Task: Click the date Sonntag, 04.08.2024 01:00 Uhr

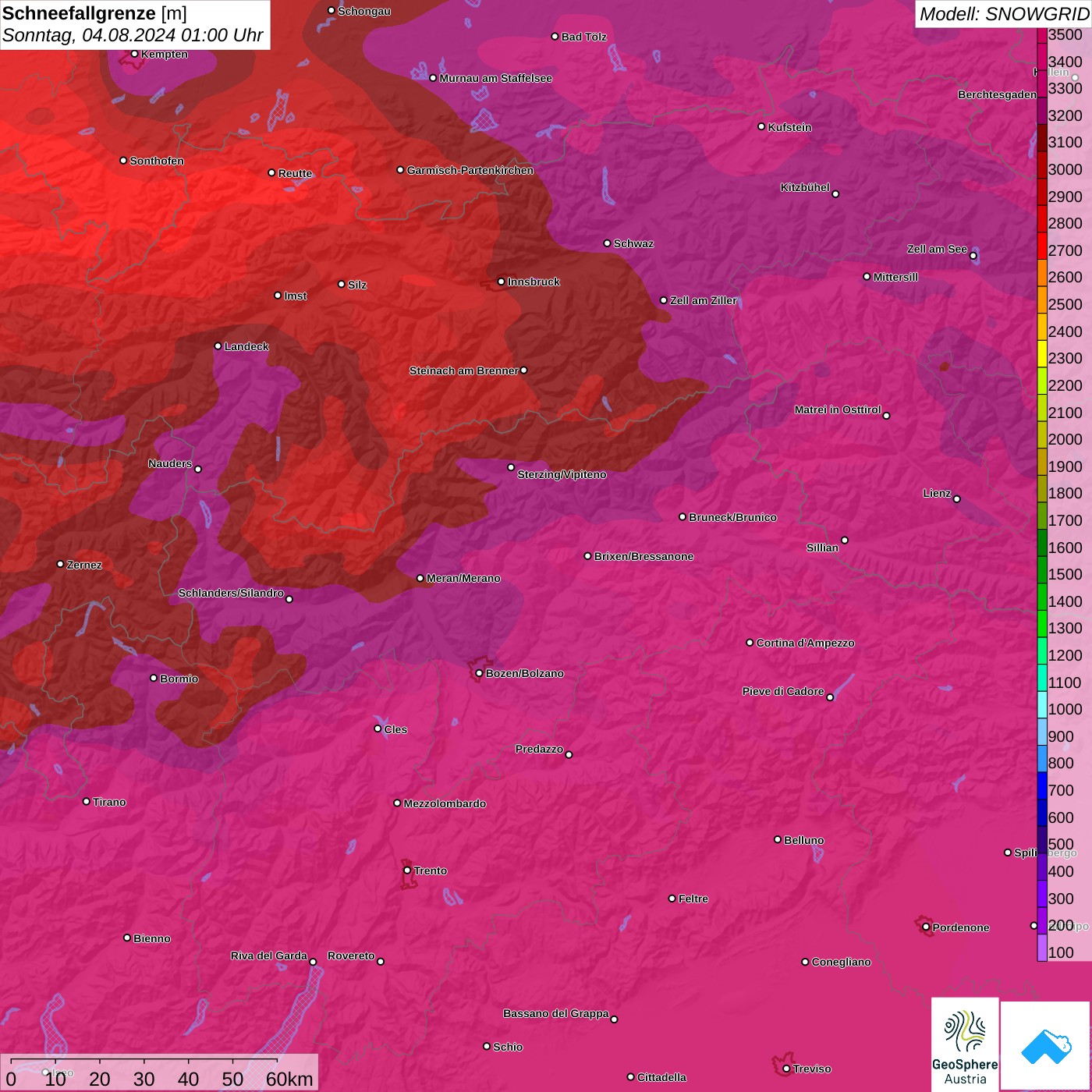Action: [133, 35]
